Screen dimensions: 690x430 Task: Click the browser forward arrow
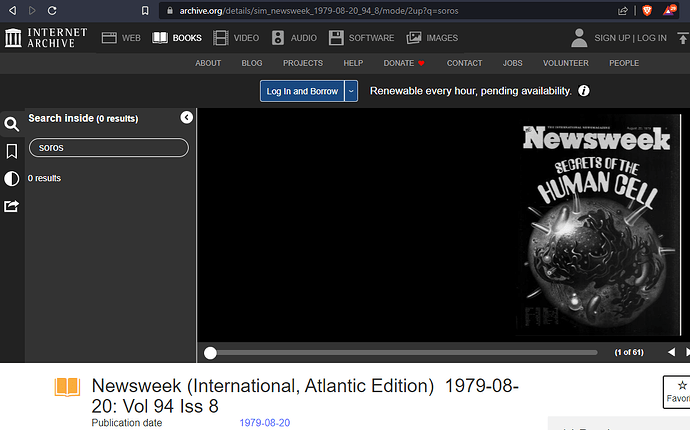click(32, 11)
